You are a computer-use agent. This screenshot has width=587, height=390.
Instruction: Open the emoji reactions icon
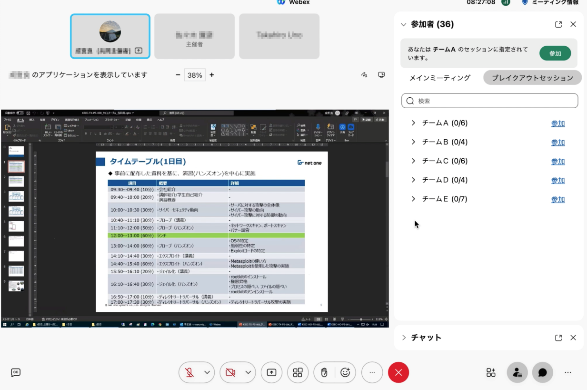coord(345,372)
